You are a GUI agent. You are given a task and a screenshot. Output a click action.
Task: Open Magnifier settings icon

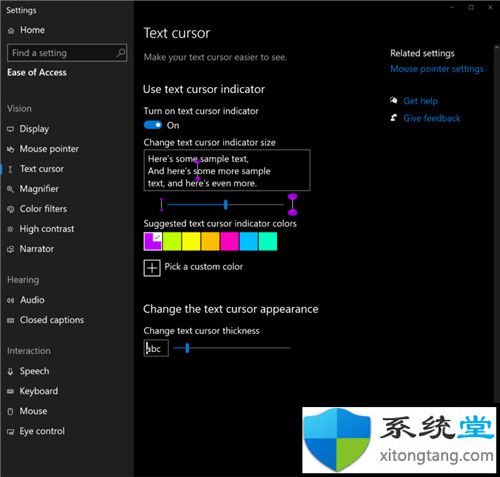pyautogui.click(x=11, y=189)
